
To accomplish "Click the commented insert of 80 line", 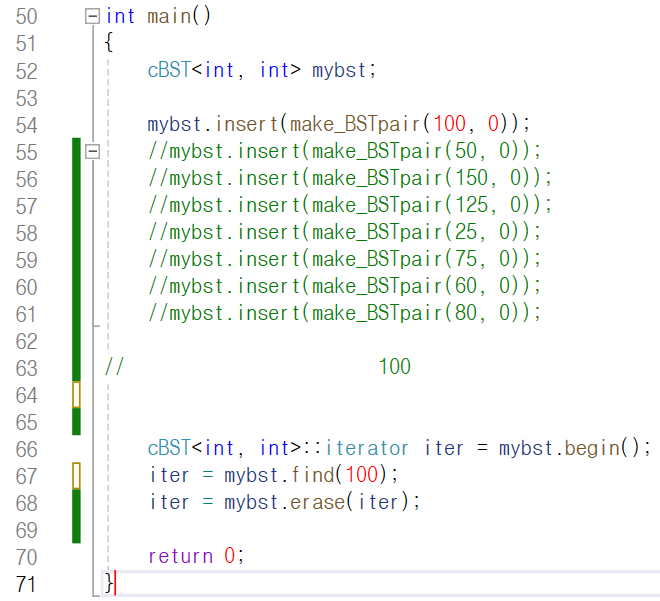I will coord(344,313).
